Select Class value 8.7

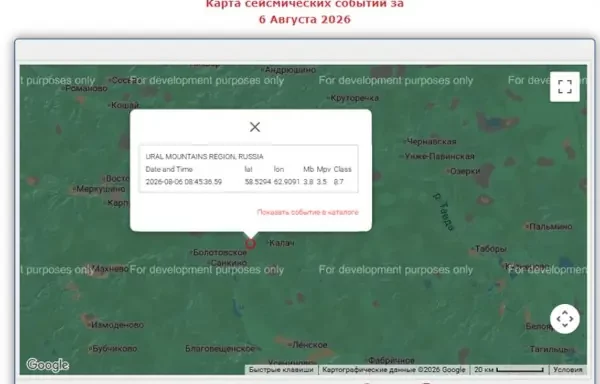339,182
